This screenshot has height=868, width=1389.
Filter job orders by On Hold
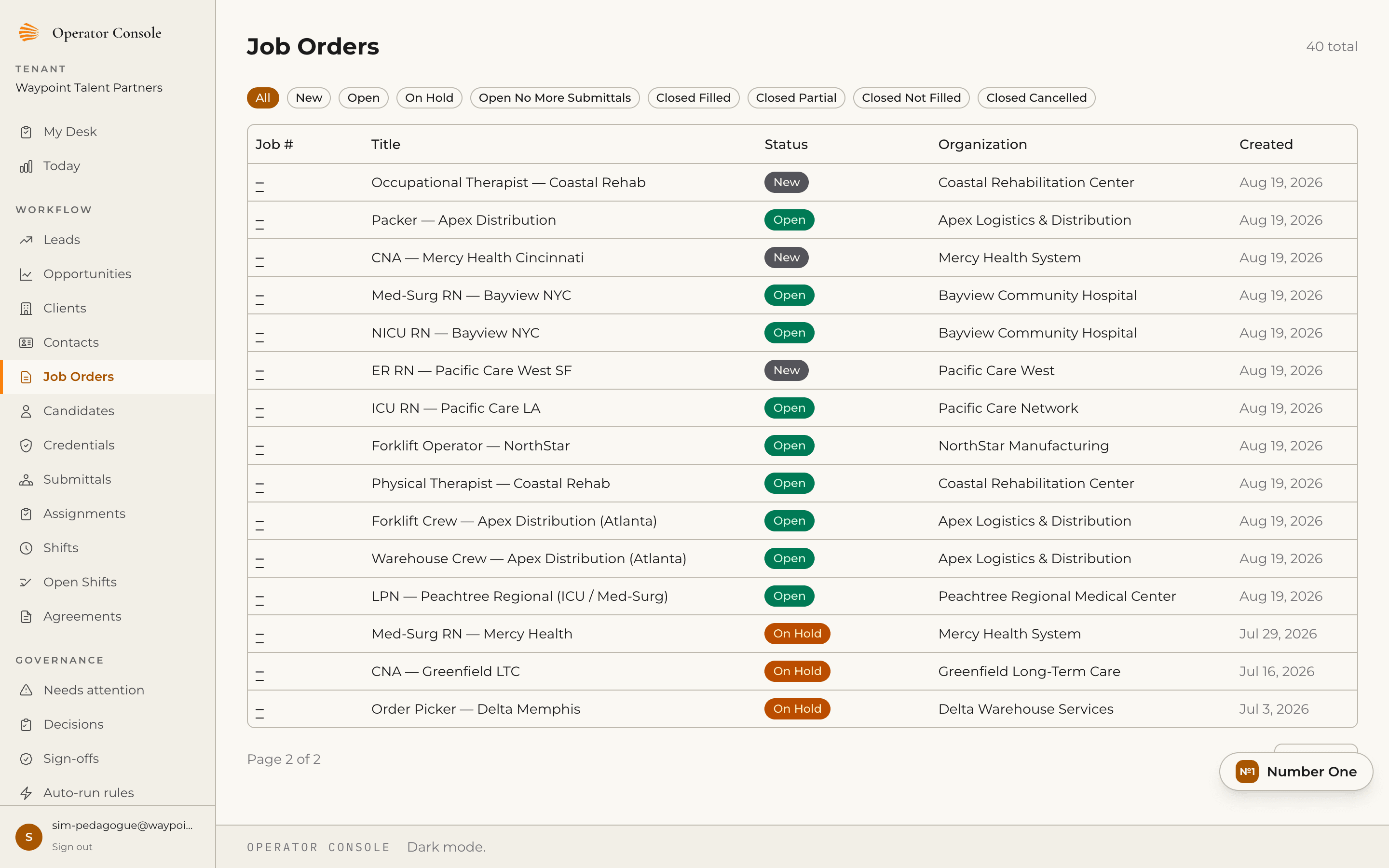pos(429,97)
